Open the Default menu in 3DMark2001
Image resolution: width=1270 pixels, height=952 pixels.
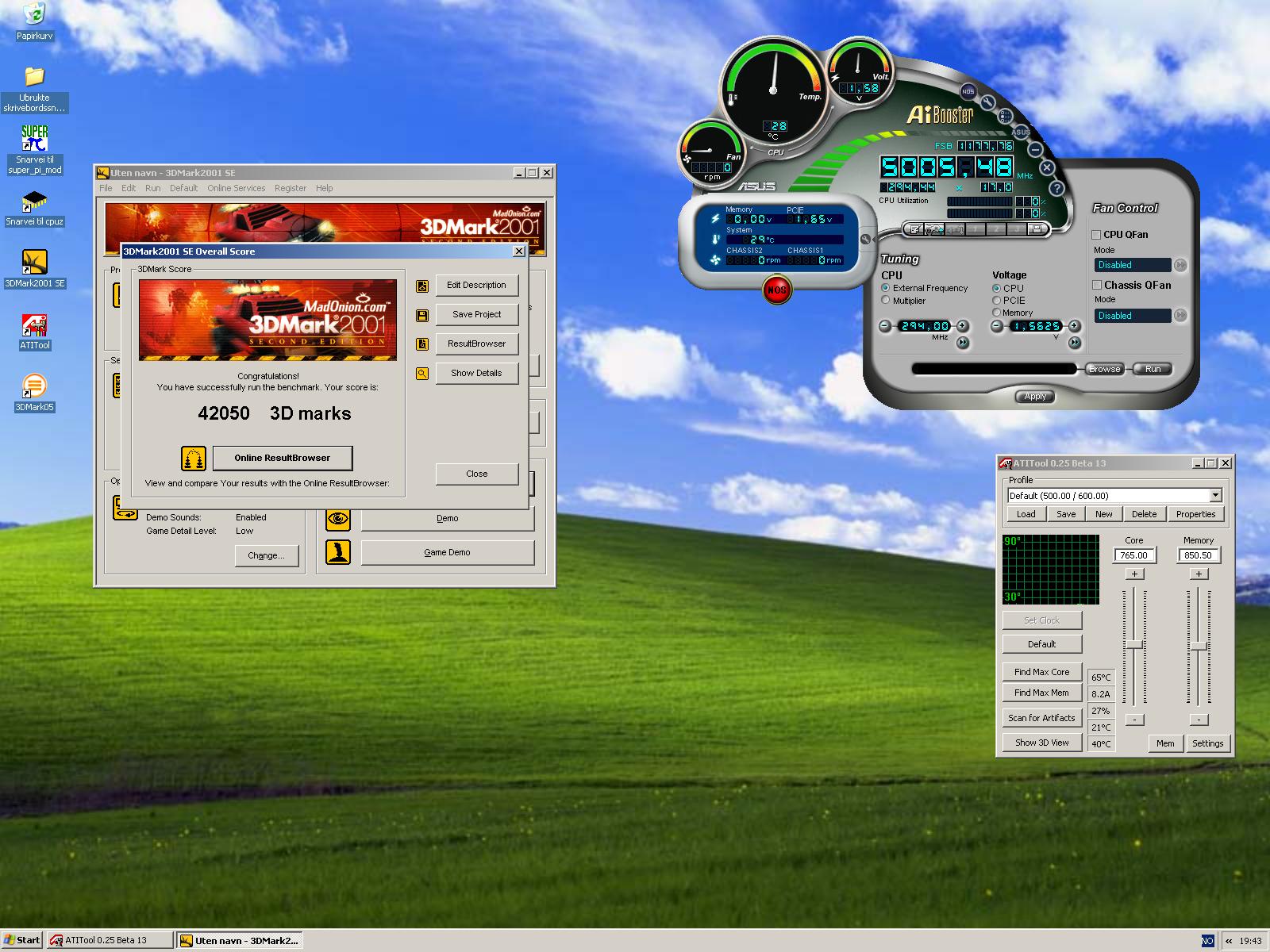(x=183, y=188)
